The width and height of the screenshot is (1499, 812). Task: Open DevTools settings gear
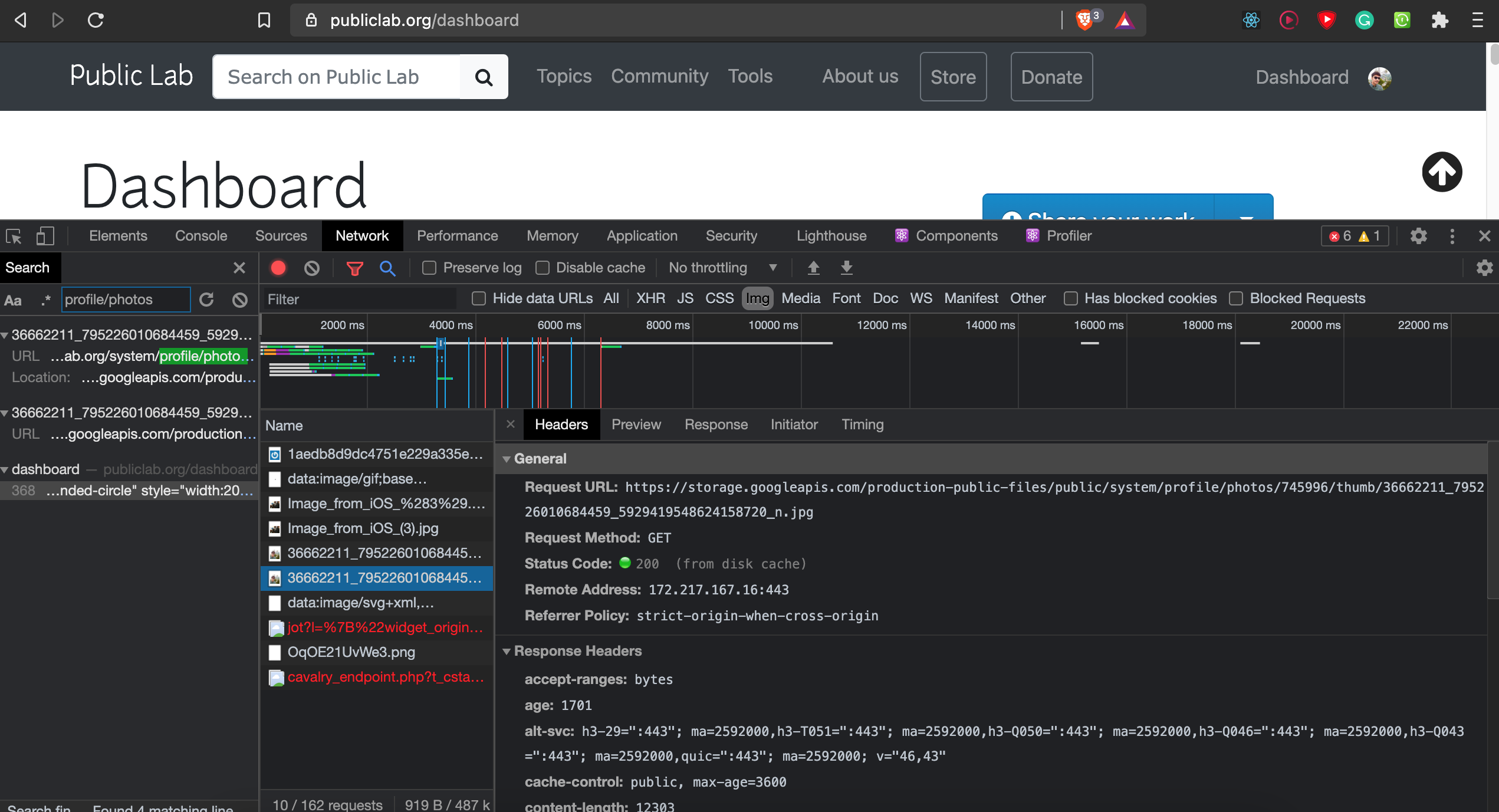click(1418, 236)
